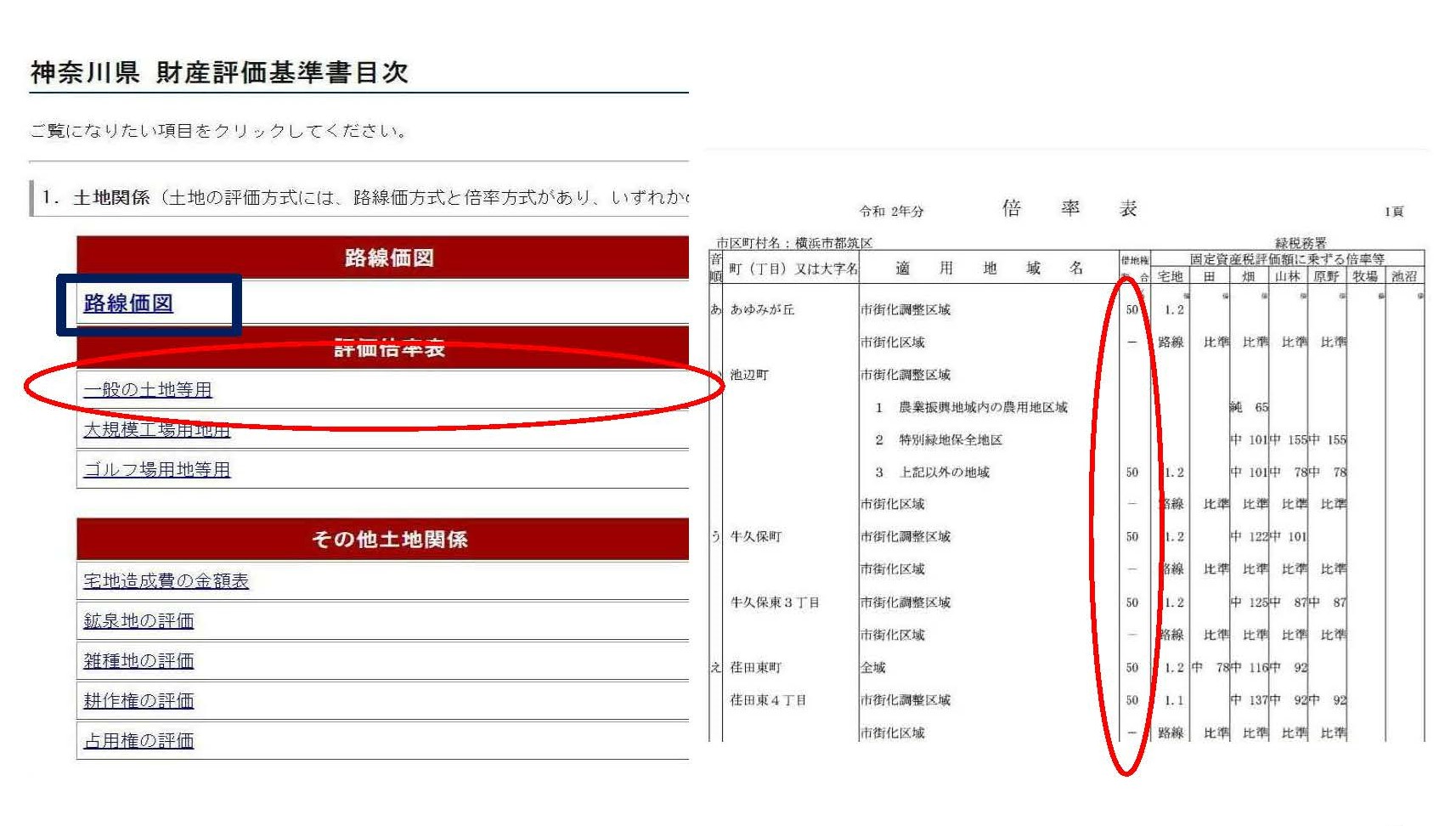Click the 農業振興地域内の農用地区域 area entry
The width and height of the screenshot is (1456, 826).
983,408
